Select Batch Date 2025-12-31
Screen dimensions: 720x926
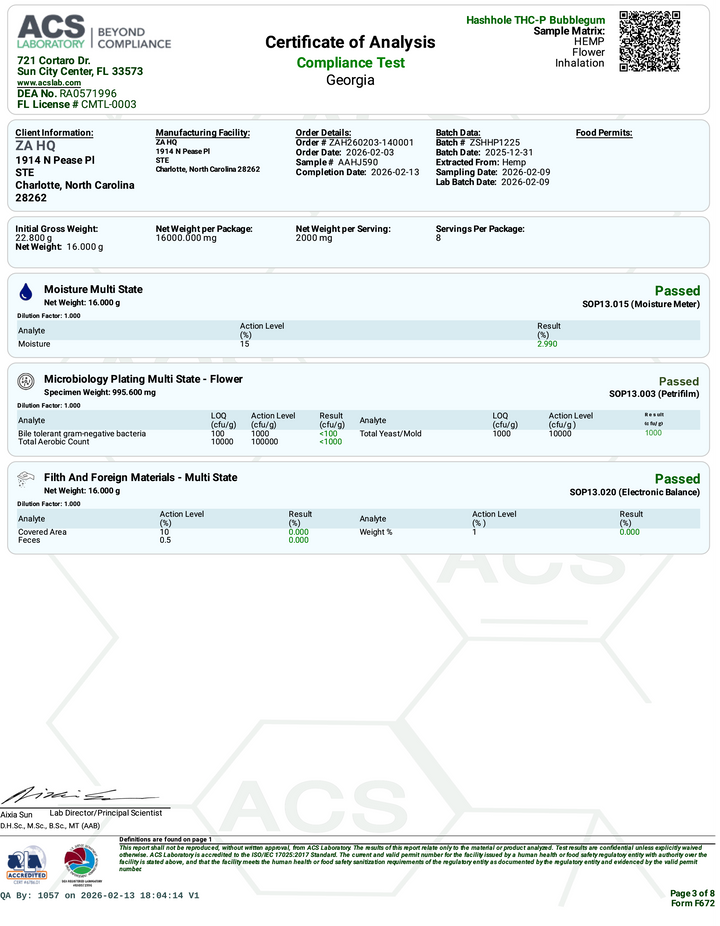pyautogui.click(x=484, y=152)
